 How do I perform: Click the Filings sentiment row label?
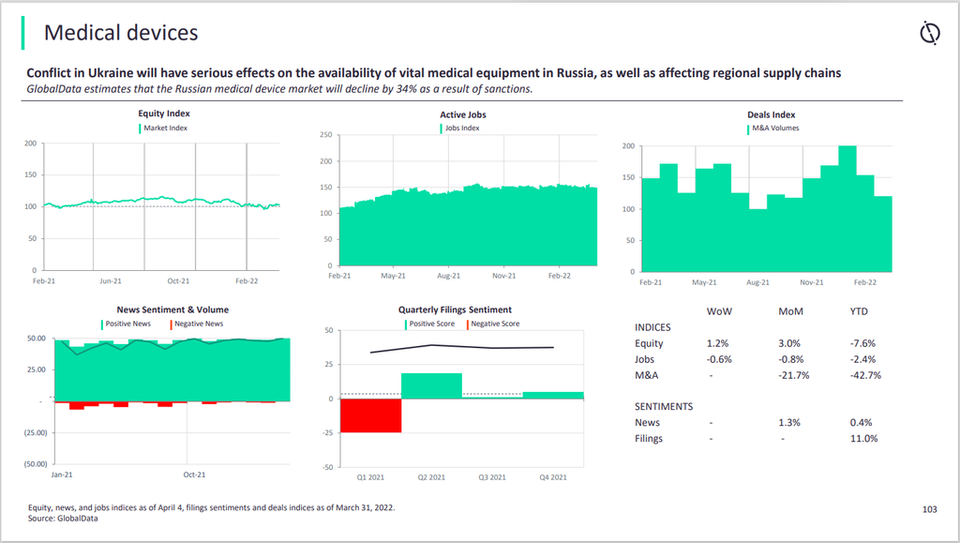click(649, 438)
